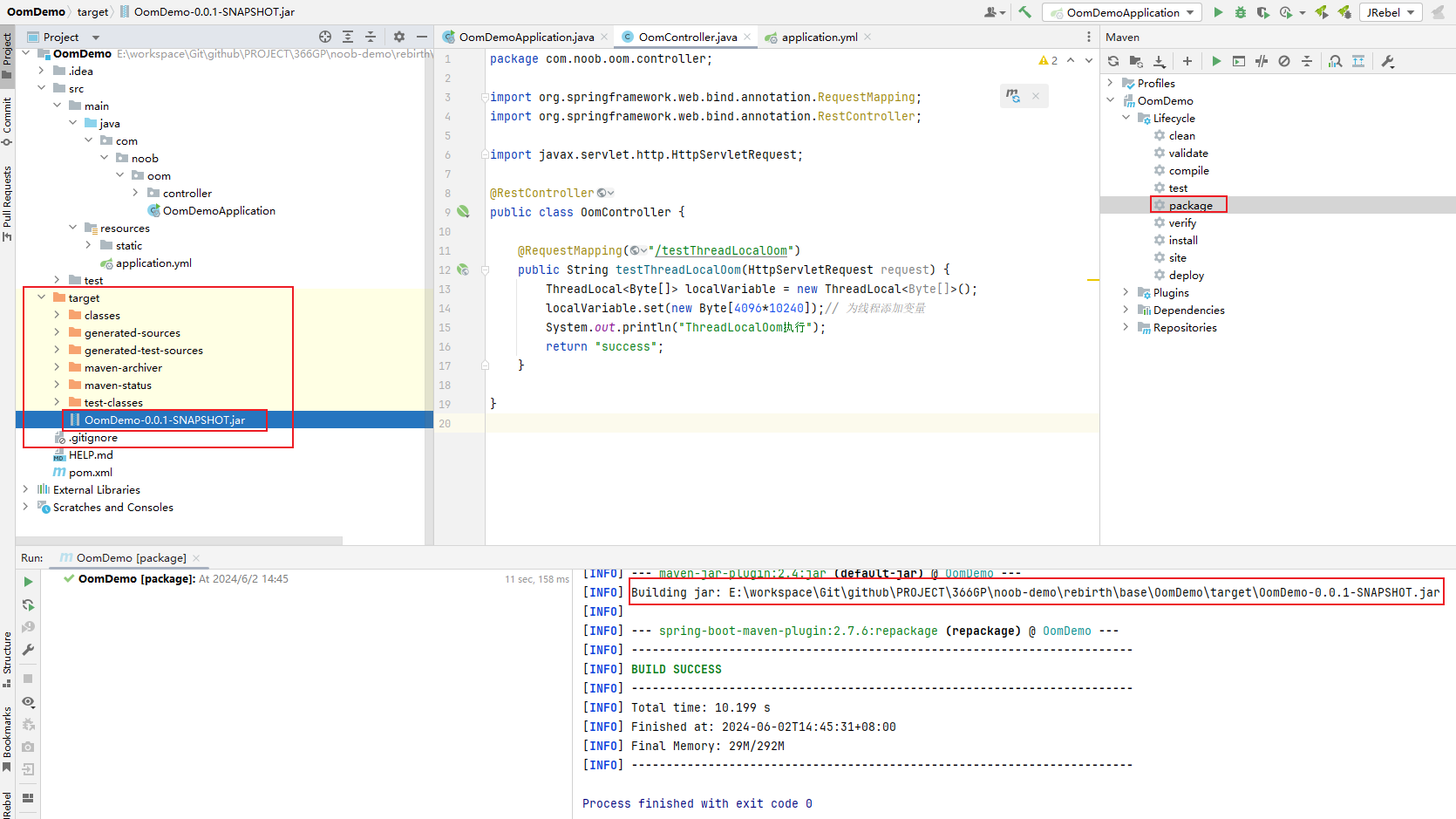Image resolution: width=1456 pixels, height=819 pixels.
Task: Click the layout icon in Run panel
Action: tap(28, 797)
